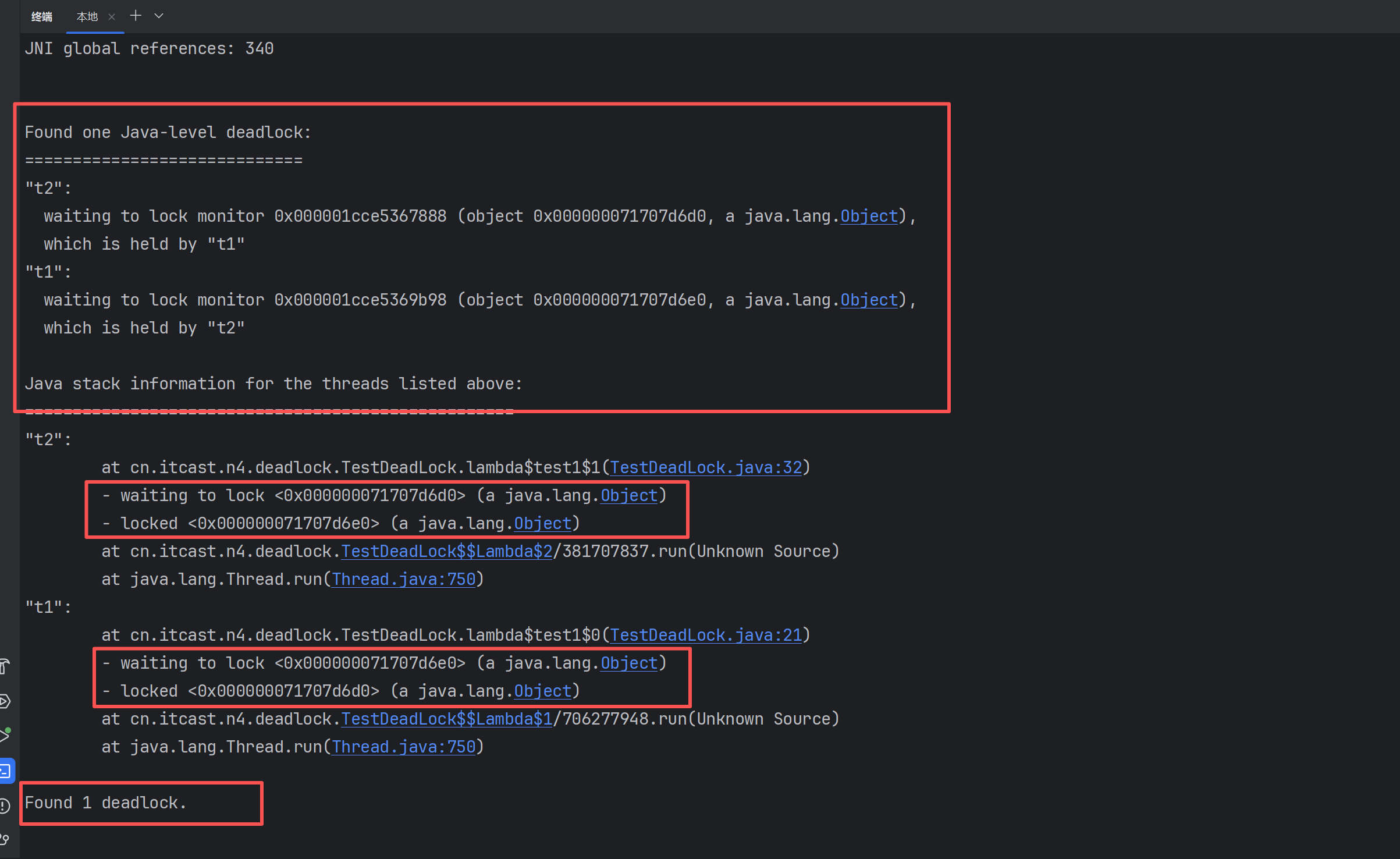Close the 本地 terminal tab
This screenshot has width=1400, height=859.
pos(112,17)
